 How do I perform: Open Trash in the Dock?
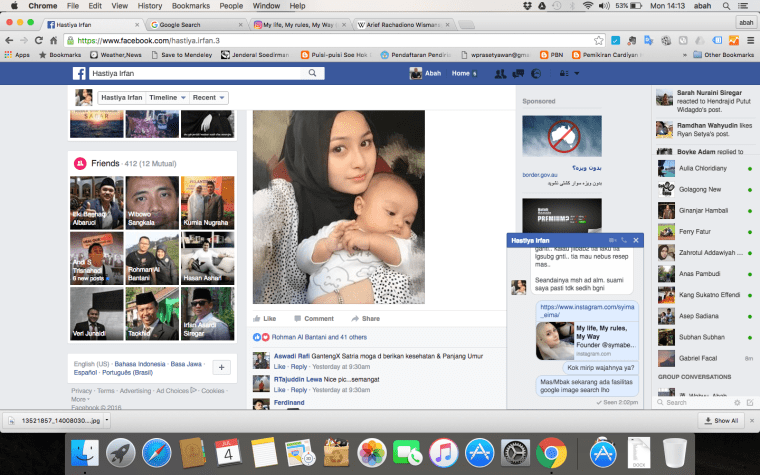pyautogui.click(x=675, y=453)
